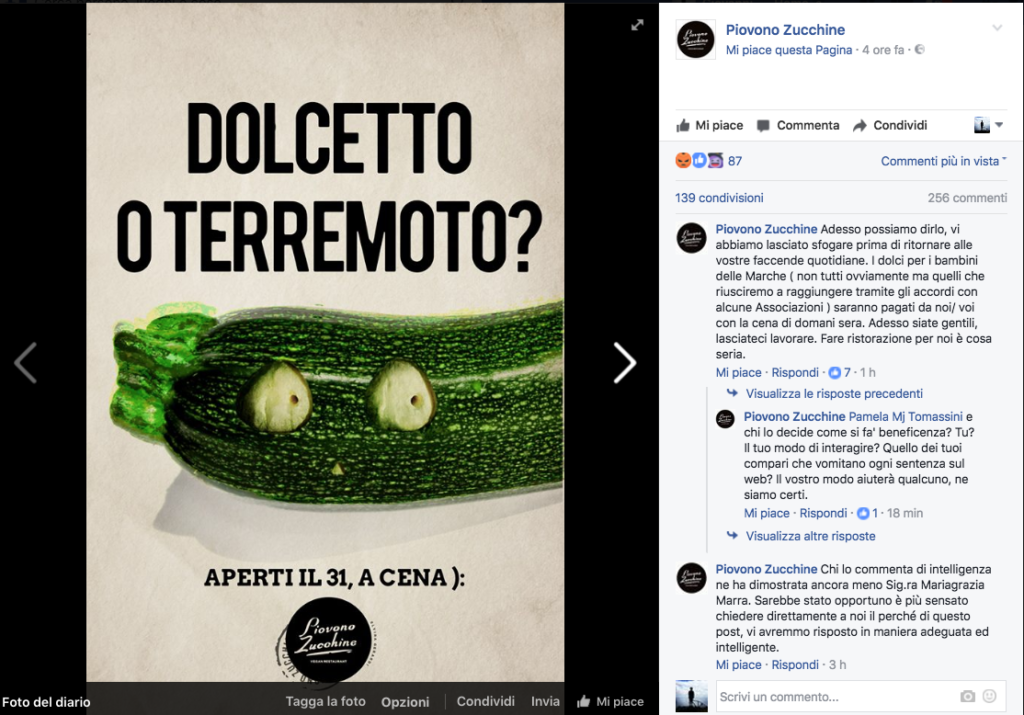Enter fullscreen with the expand arrows icon

tap(637, 25)
